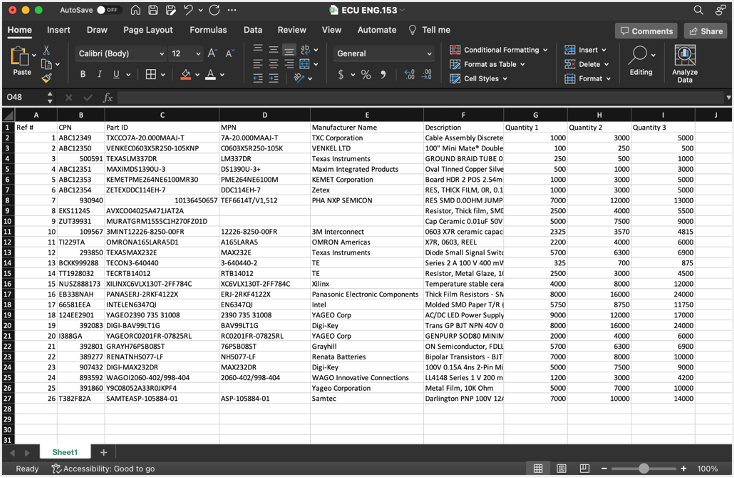Viewport: 734px width, 478px height.
Task: Click the Select All corner triangle
Action: click(8, 115)
